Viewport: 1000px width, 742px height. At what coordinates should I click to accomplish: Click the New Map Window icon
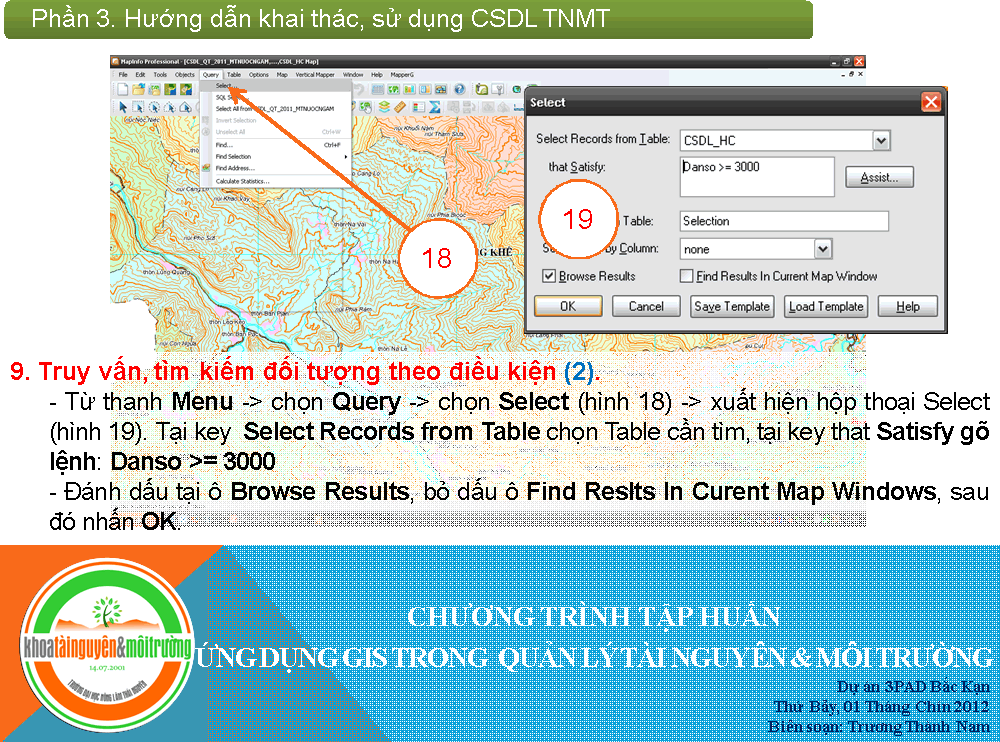[393, 89]
